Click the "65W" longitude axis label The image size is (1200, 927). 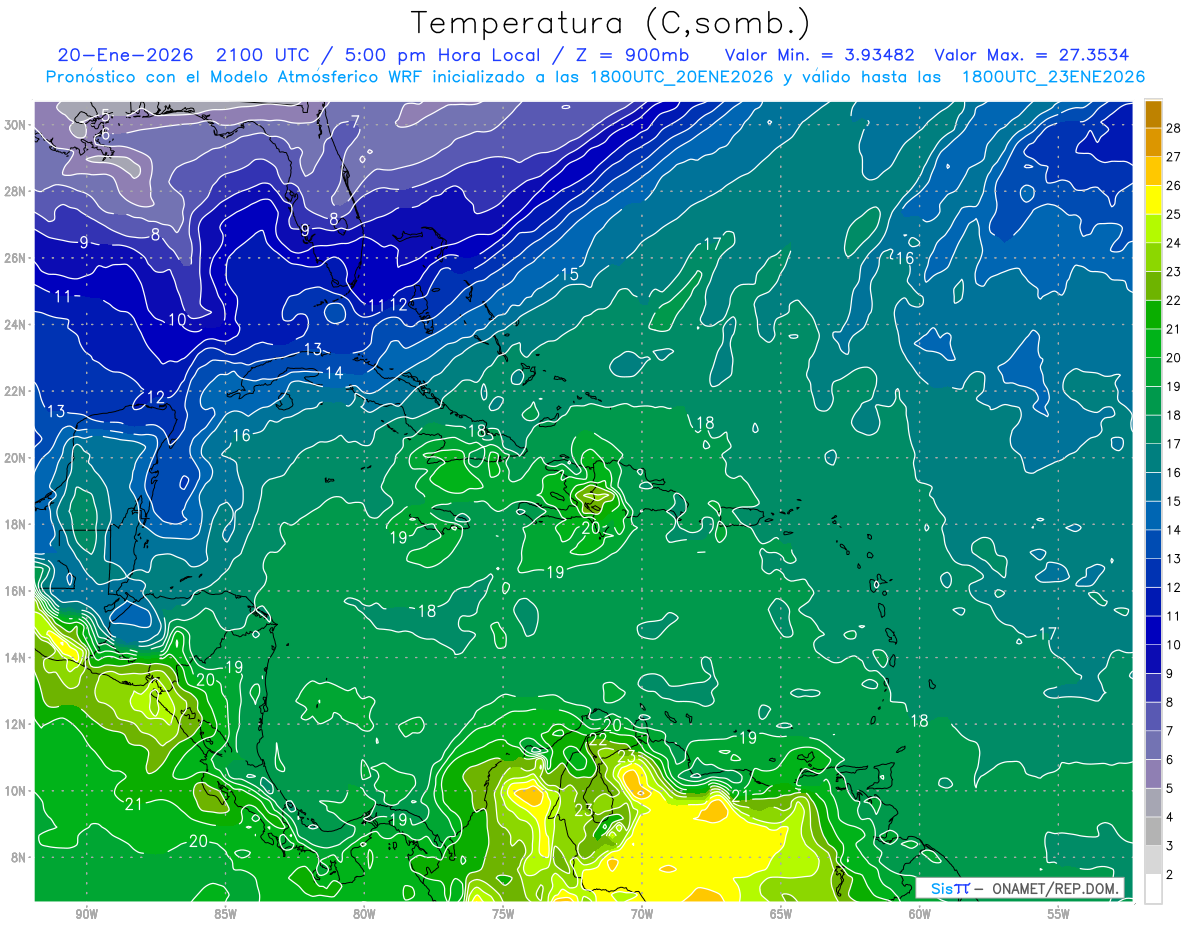[781, 915]
